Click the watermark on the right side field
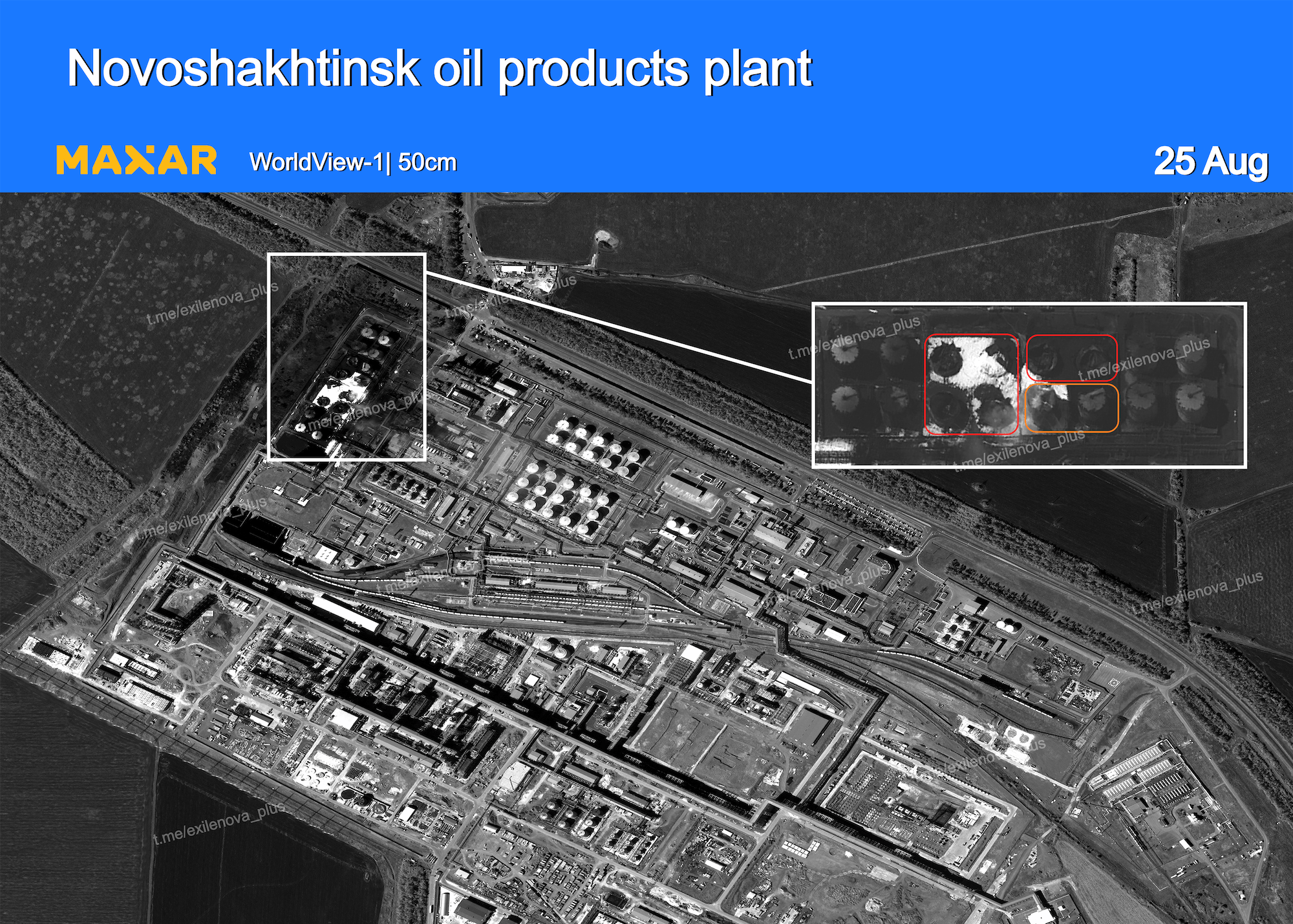This screenshot has height=924, width=1293. tap(1199, 594)
